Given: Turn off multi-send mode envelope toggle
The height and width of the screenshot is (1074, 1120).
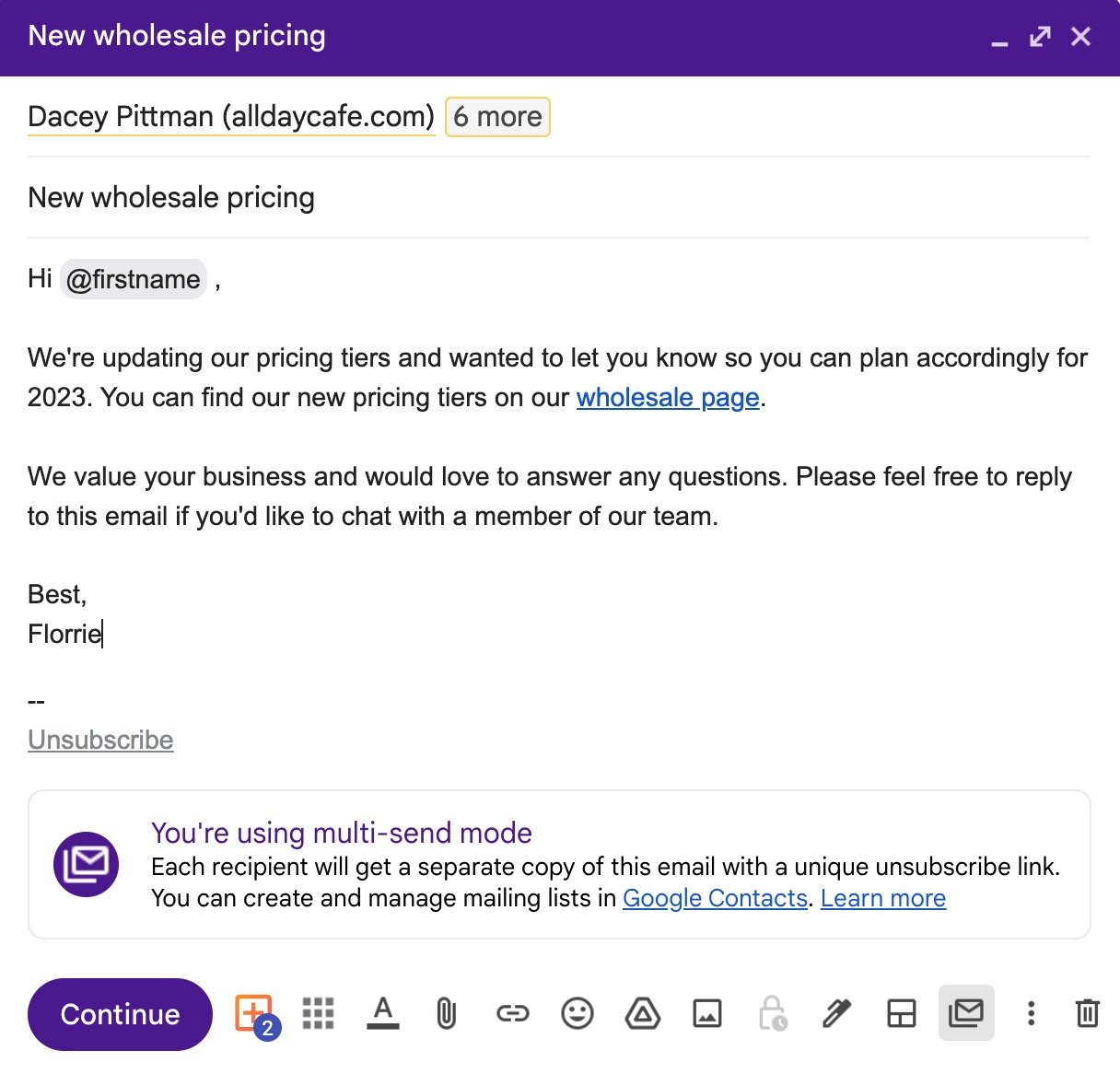Looking at the screenshot, I should click(x=966, y=1013).
